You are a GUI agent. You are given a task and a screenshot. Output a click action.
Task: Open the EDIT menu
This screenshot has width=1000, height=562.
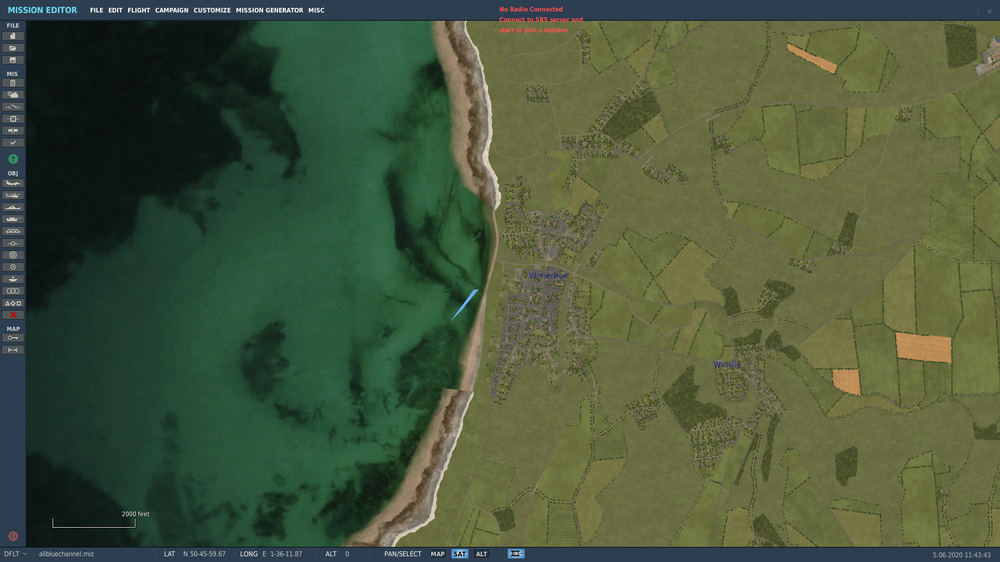coord(115,10)
